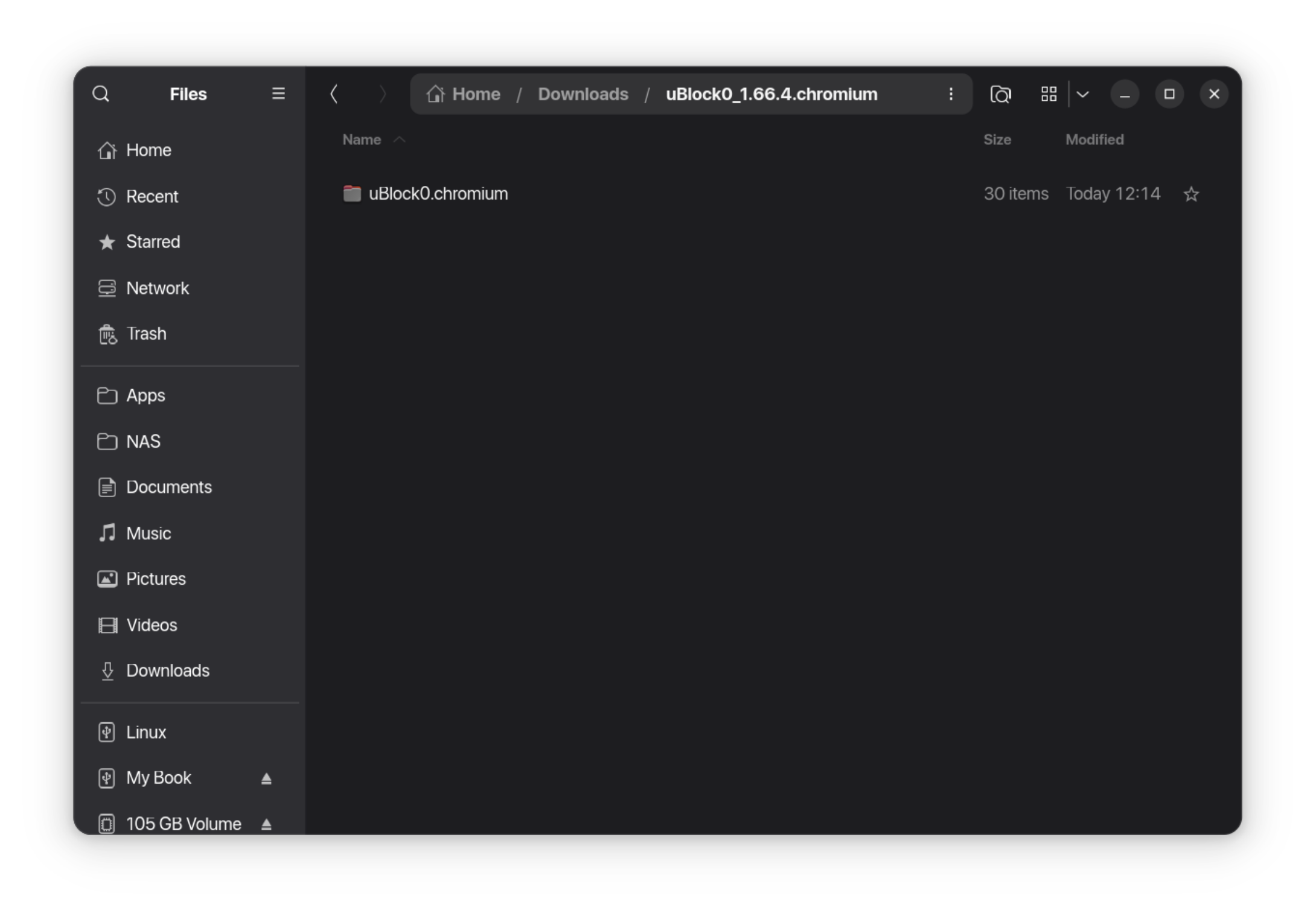Navigate to Downloads in the path bar
This screenshot has width=1316, height=916.
click(583, 94)
